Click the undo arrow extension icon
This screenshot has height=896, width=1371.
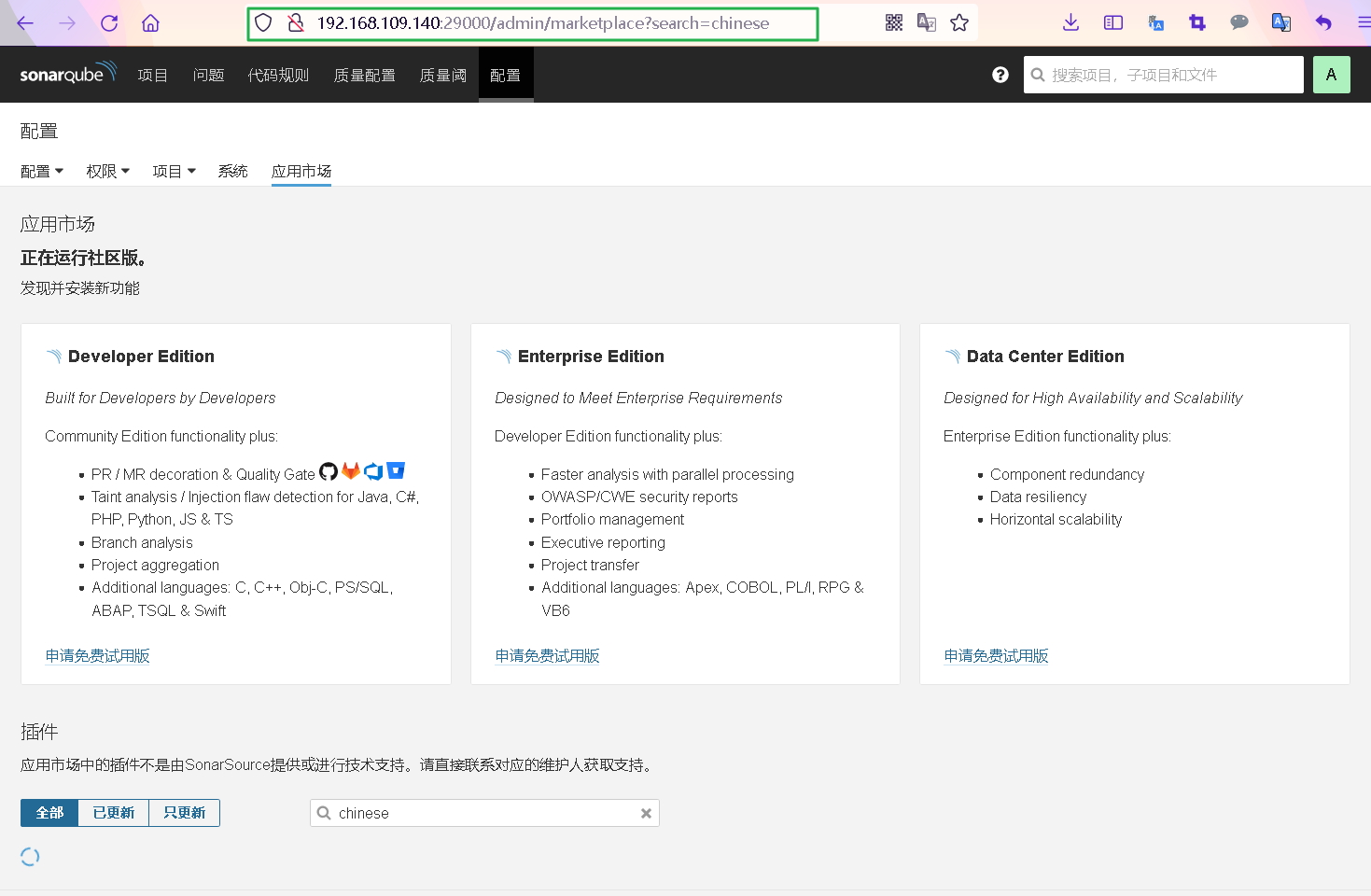pos(1323,23)
